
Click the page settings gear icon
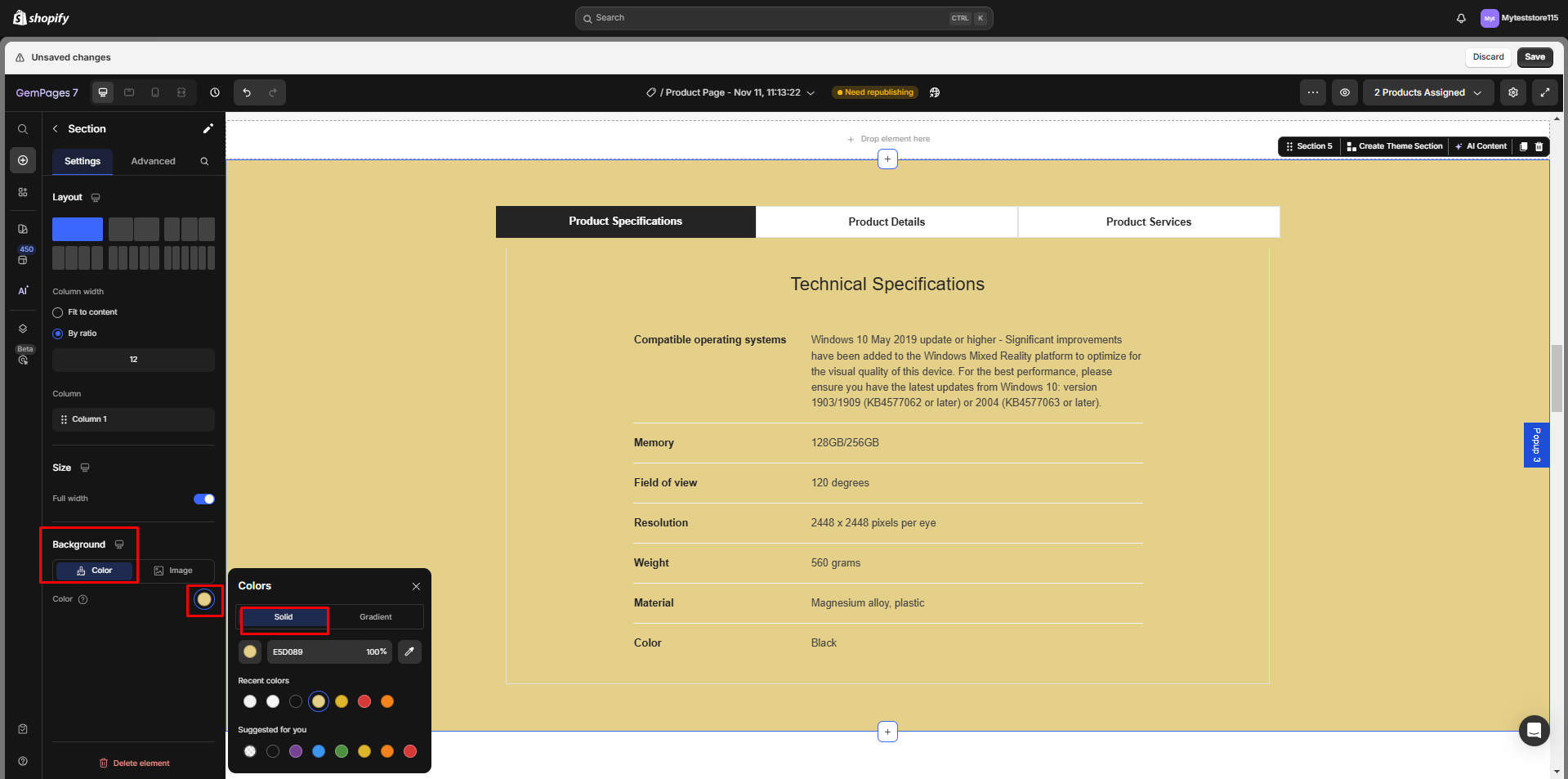(x=1513, y=92)
